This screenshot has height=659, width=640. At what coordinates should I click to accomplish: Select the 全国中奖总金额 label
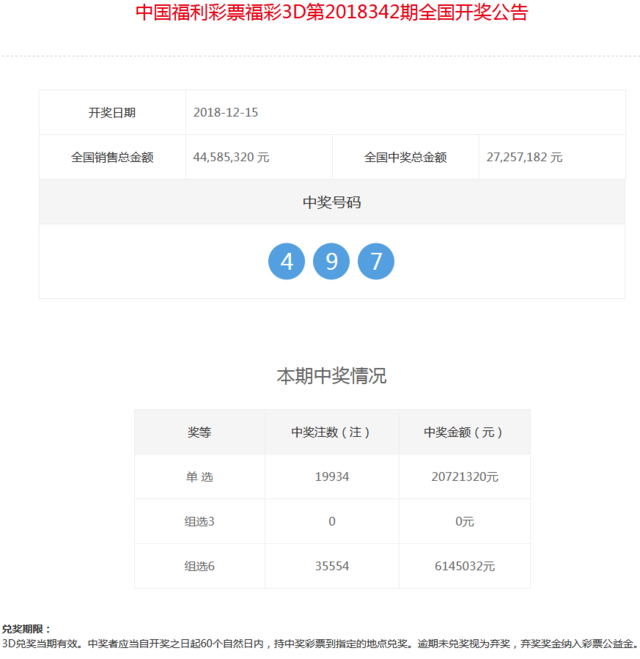pyautogui.click(x=405, y=157)
